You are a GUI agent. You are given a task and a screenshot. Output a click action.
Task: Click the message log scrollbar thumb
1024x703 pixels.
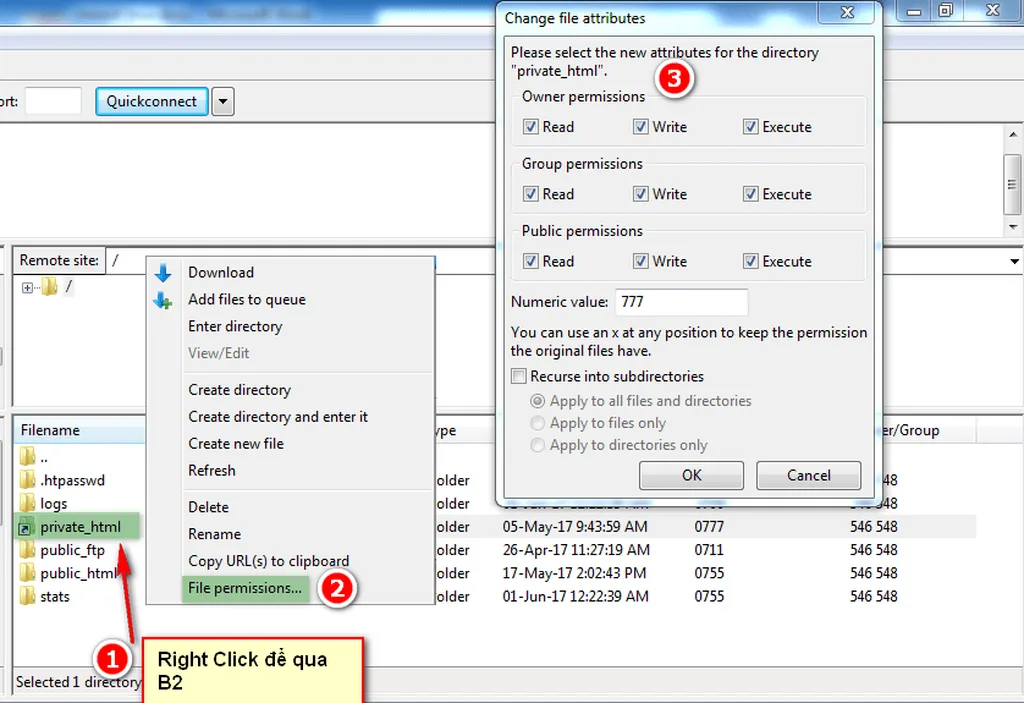pos(1012,184)
